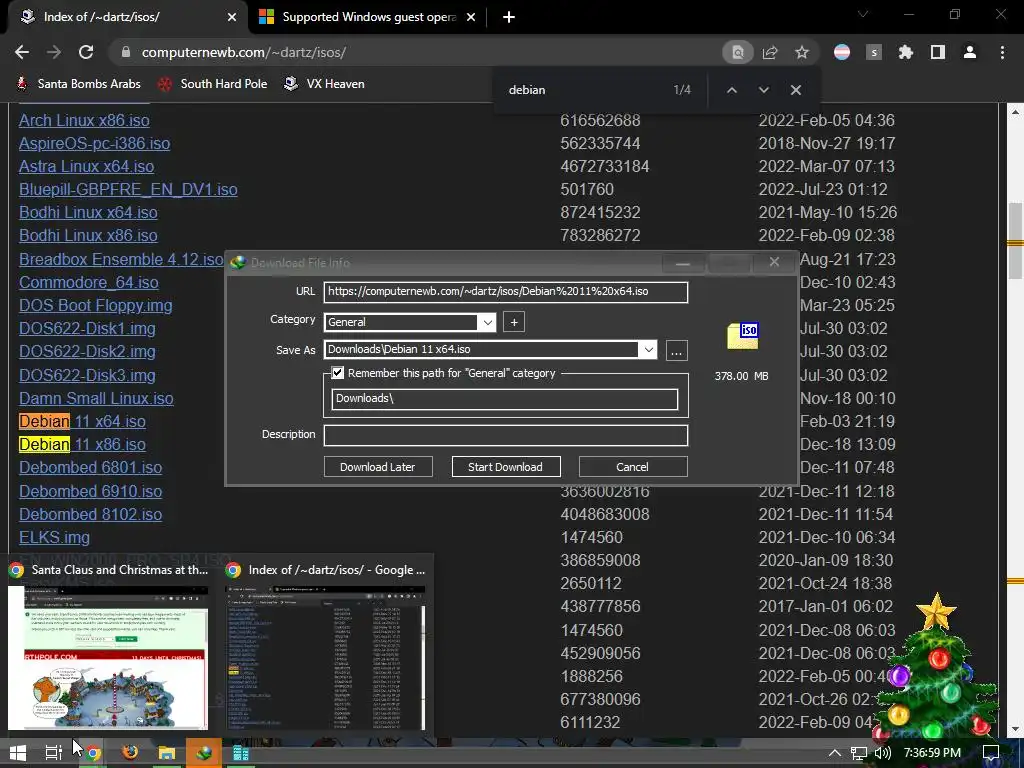Open Damn Small Linux.iso link
Image resolution: width=1024 pixels, height=768 pixels.
tap(96, 398)
